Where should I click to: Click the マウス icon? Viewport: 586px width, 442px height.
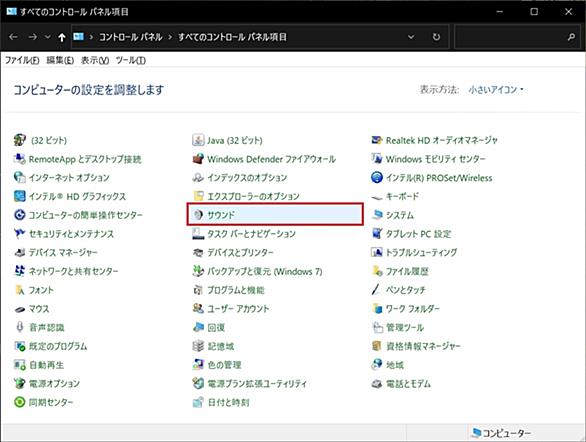click(x=19, y=309)
